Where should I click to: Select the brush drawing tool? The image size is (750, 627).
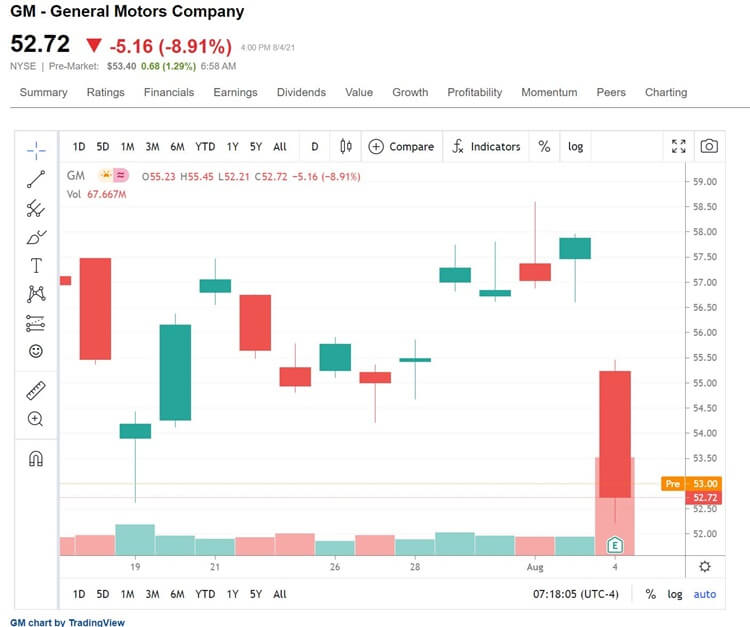[36, 237]
